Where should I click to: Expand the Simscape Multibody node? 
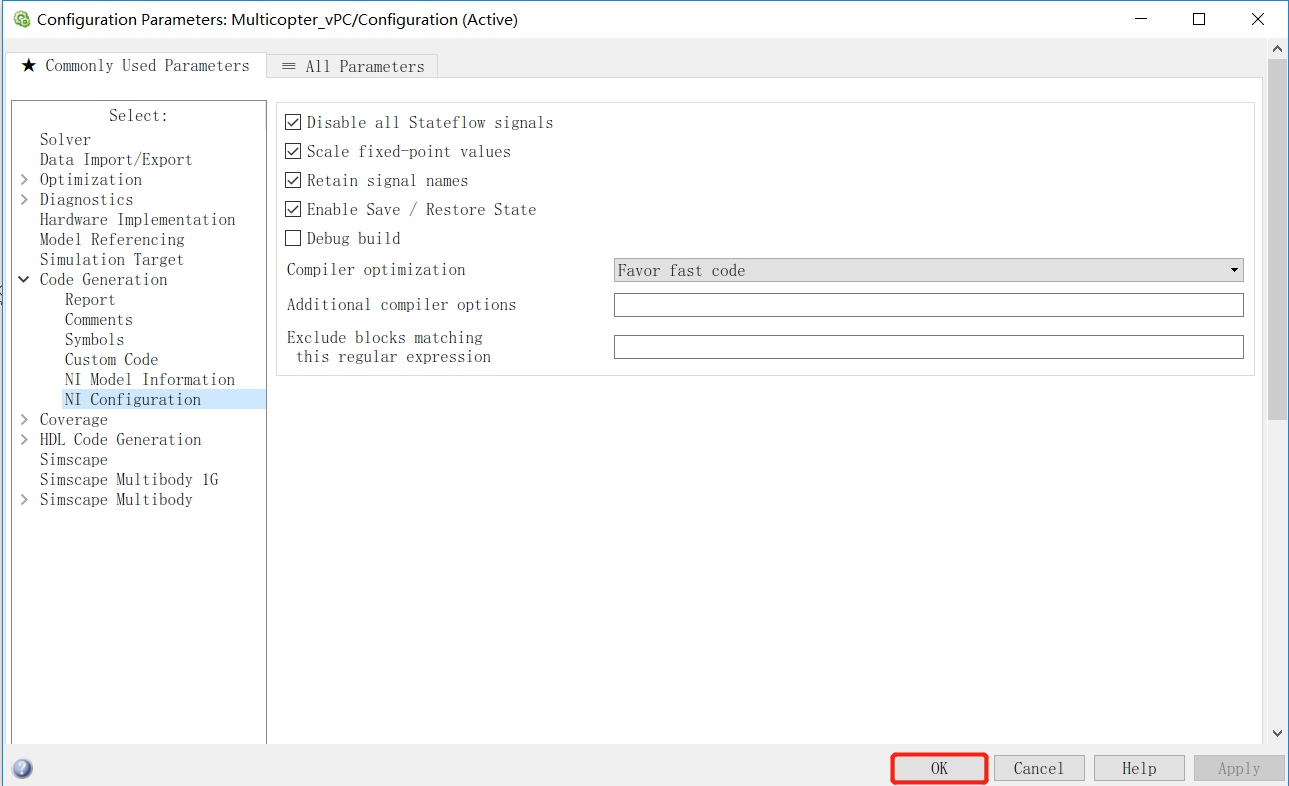coord(24,500)
